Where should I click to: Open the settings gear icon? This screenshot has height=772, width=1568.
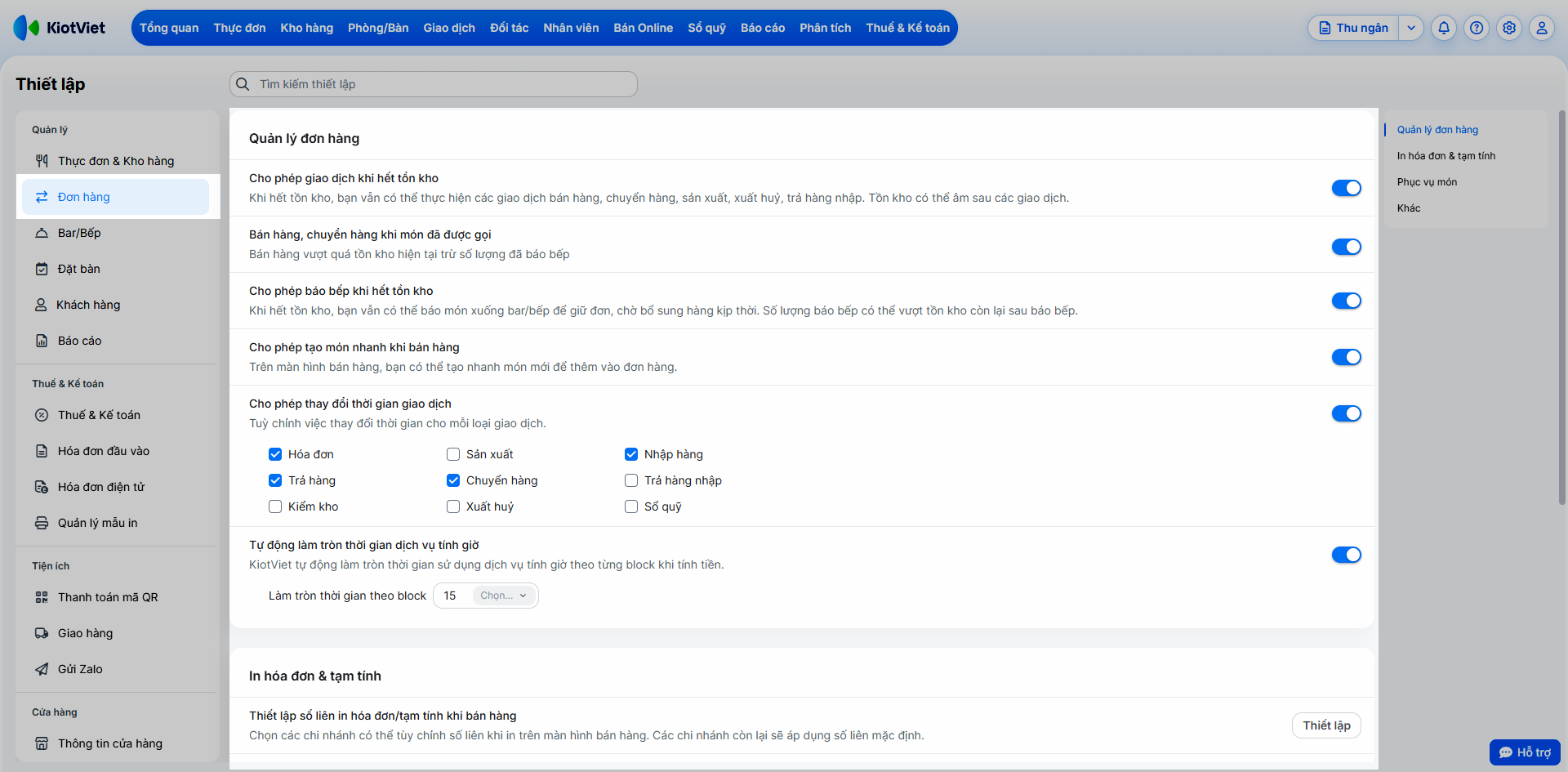click(1509, 28)
